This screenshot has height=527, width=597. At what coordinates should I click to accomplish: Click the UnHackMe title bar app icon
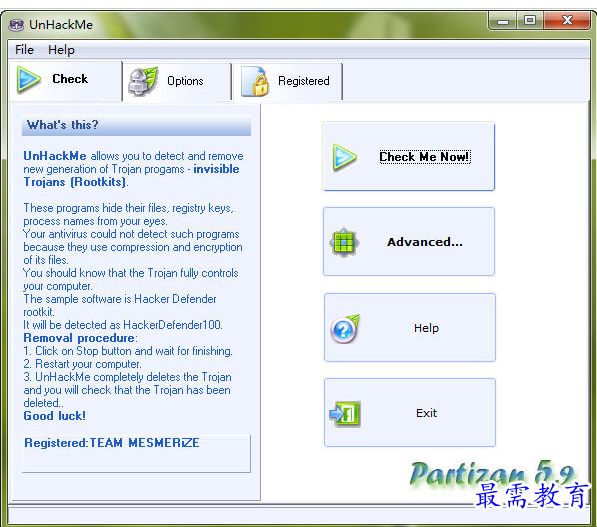[x=16, y=25]
